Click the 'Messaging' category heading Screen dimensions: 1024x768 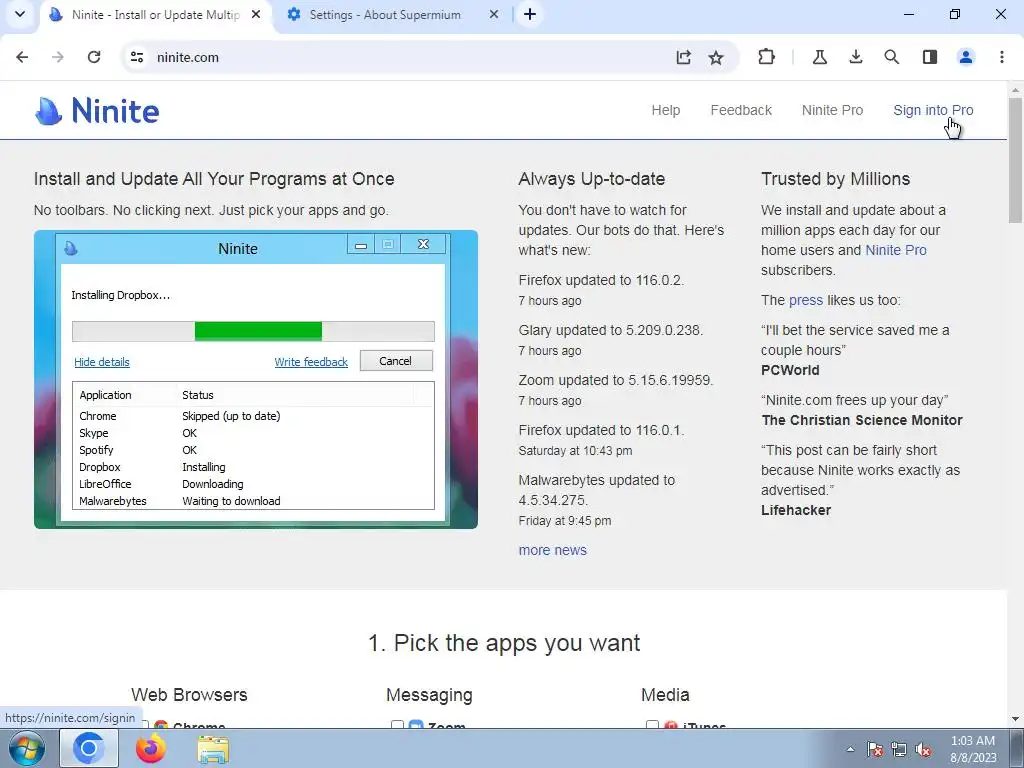(429, 695)
